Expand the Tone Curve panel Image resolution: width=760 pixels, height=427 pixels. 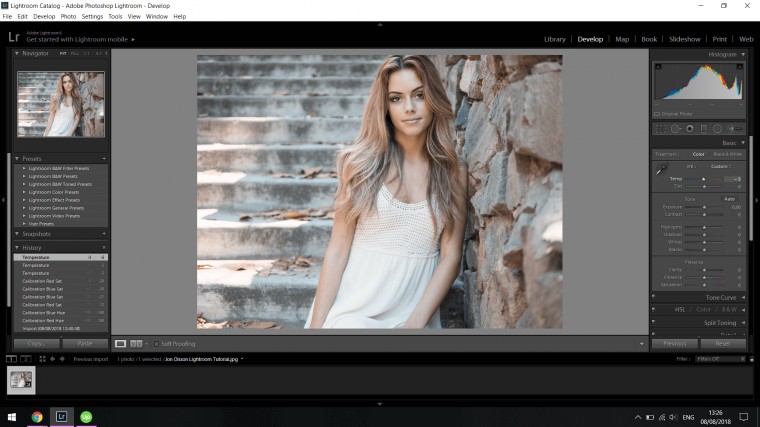pyautogui.click(x=744, y=298)
